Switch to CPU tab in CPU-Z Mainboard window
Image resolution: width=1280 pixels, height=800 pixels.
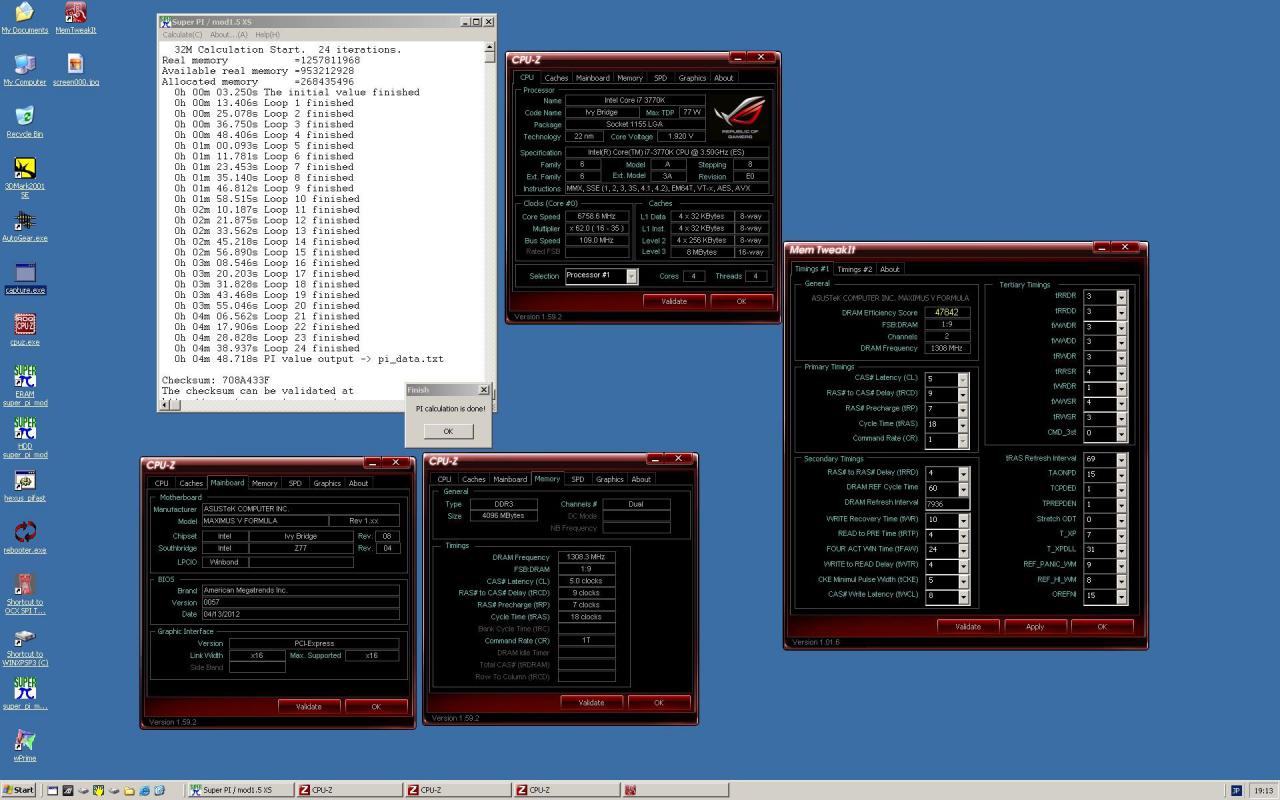click(x=161, y=483)
